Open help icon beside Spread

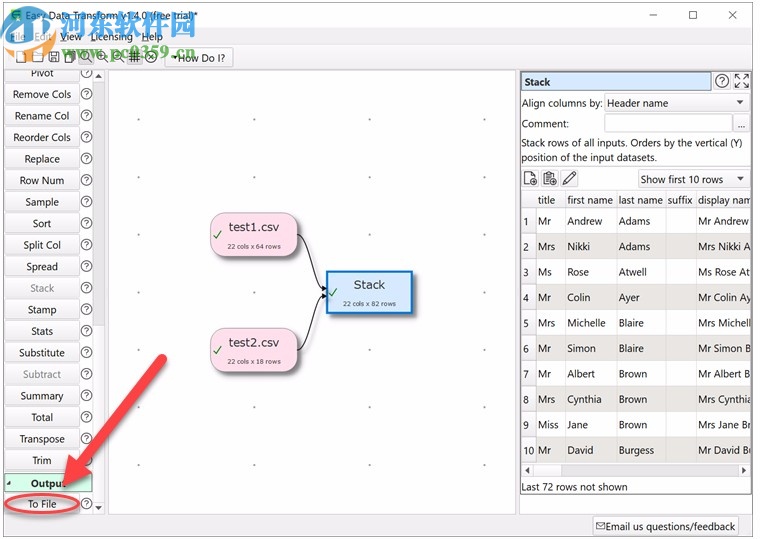[86, 266]
